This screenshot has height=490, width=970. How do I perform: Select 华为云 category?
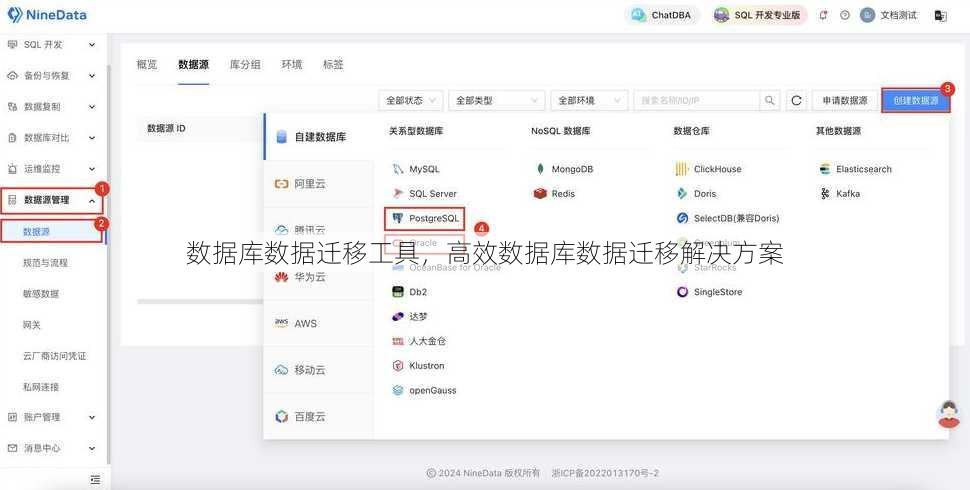click(x=319, y=277)
